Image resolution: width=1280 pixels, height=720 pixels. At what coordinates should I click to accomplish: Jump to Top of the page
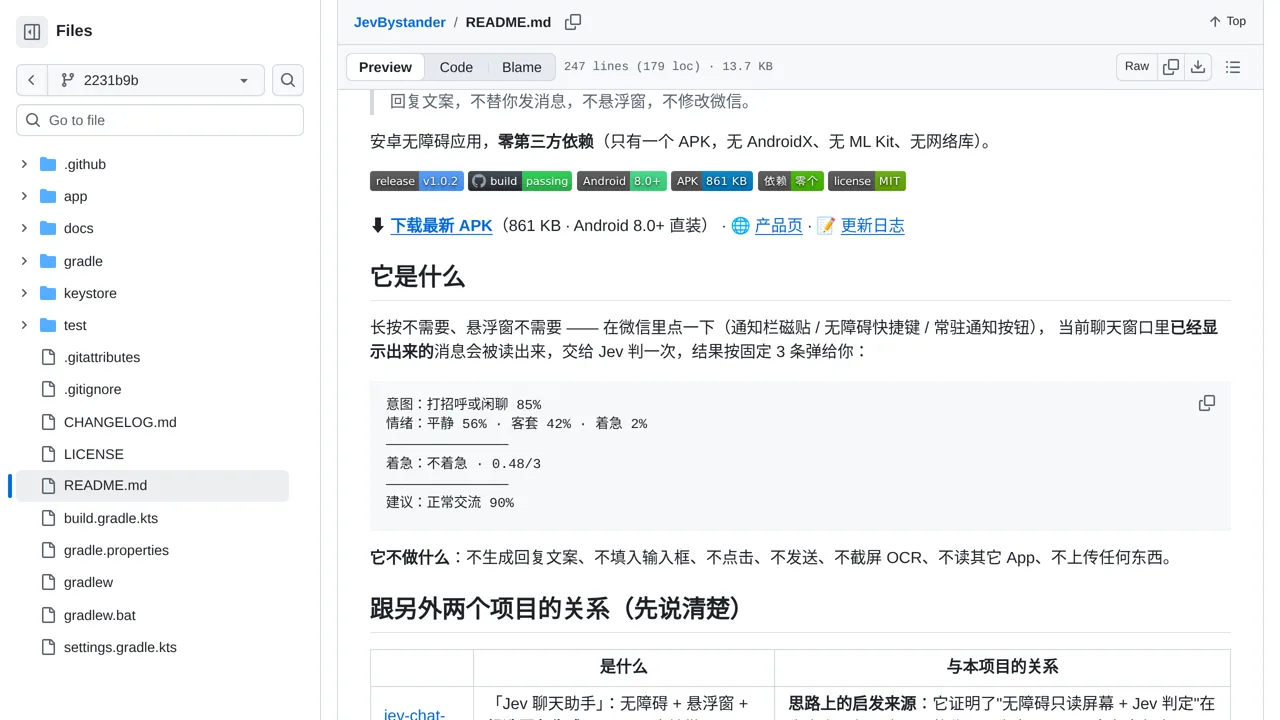[x=1227, y=21]
